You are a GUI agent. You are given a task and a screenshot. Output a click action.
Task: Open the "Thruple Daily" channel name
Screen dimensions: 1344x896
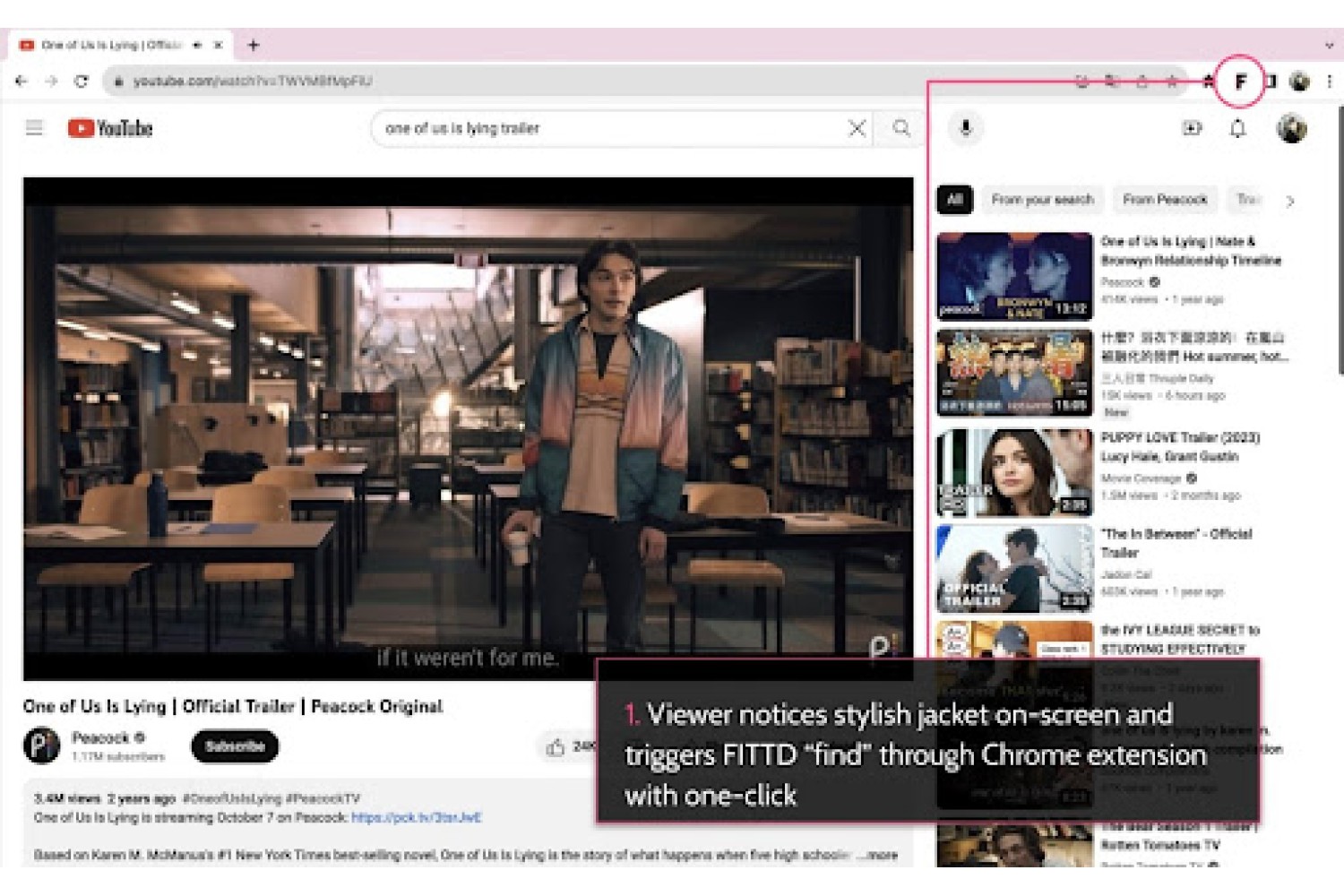[1157, 378]
